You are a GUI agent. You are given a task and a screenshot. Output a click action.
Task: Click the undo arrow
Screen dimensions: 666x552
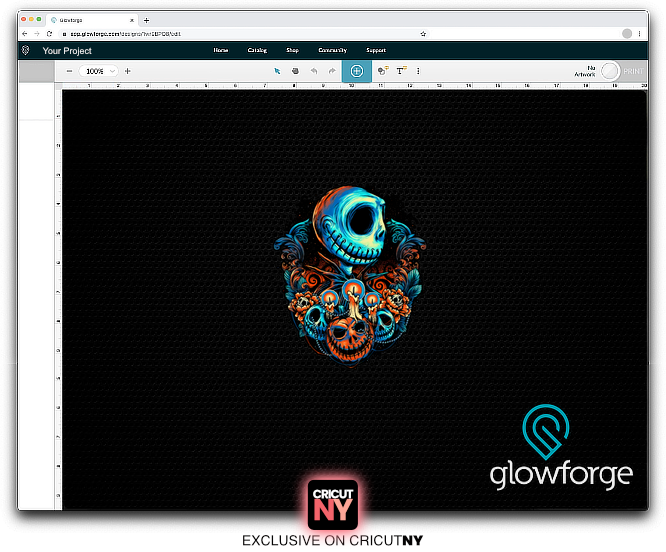tap(313, 71)
